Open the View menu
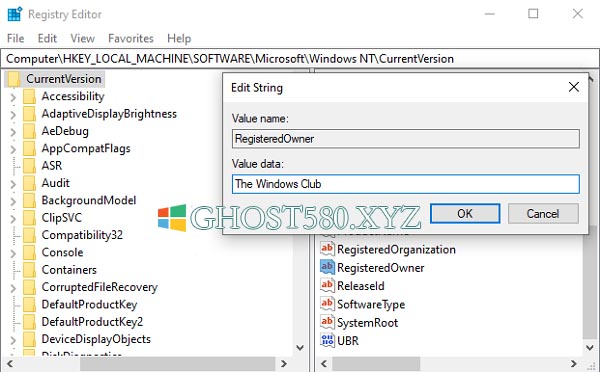This screenshot has width=600, height=372. [x=82, y=38]
